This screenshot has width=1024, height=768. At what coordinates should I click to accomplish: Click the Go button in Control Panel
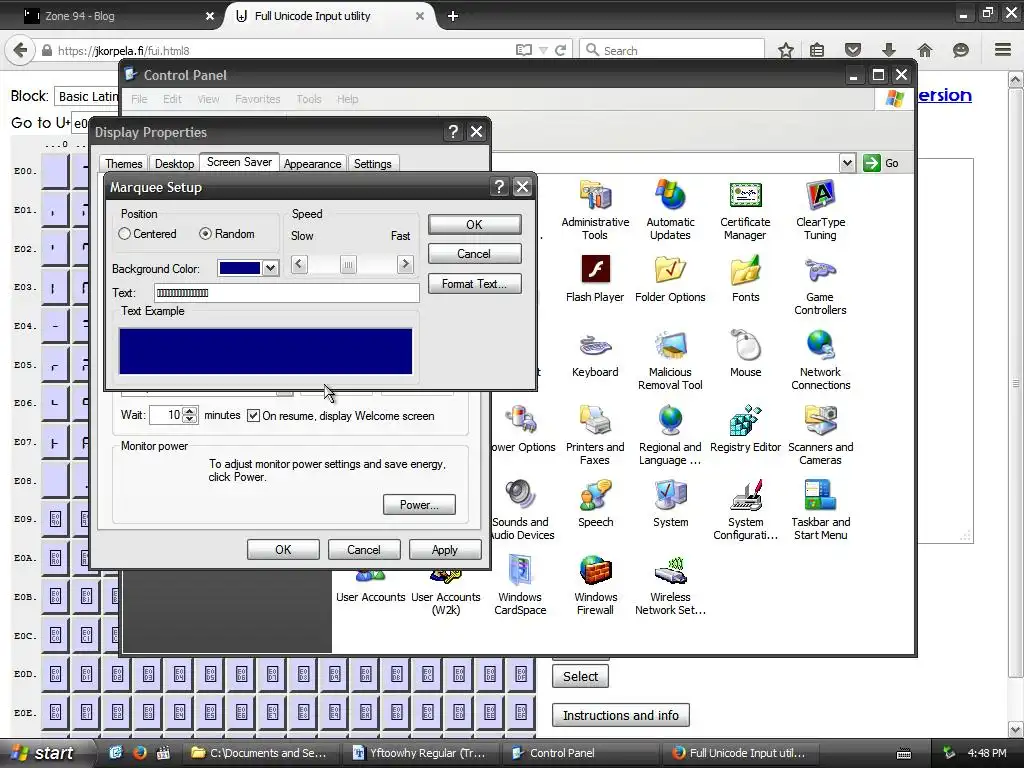click(x=882, y=163)
